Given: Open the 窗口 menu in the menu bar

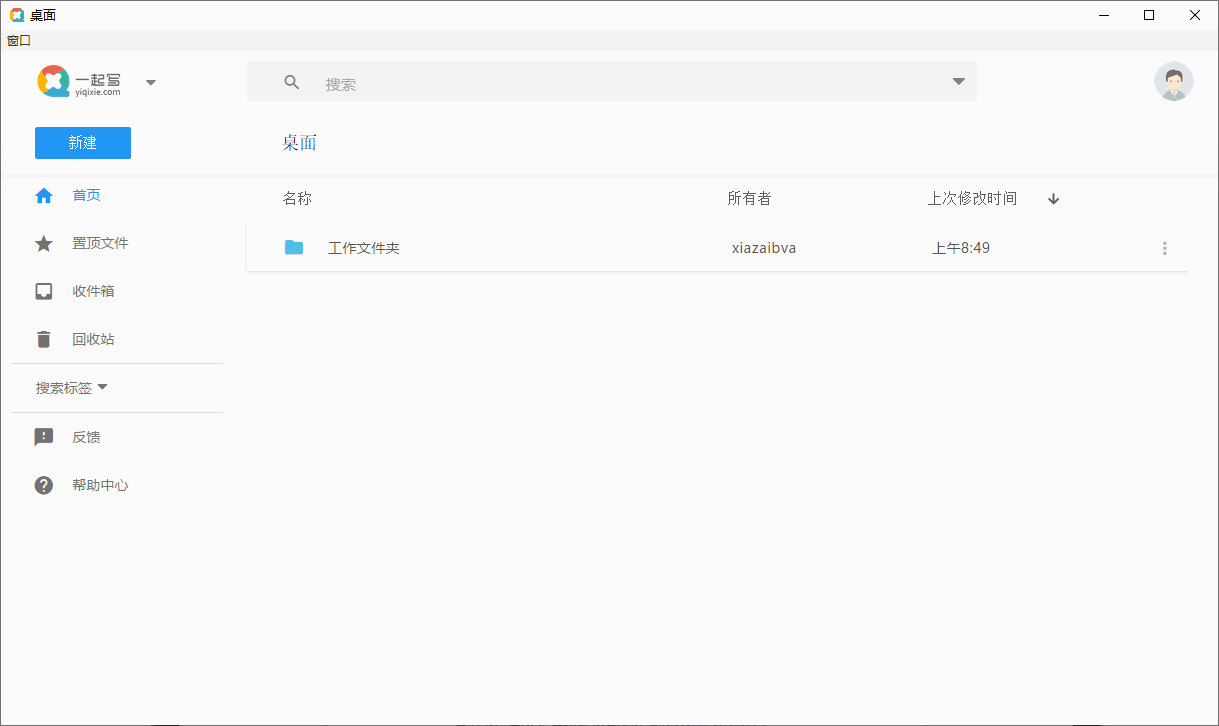Looking at the screenshot, I should click(x=19, y=41).
